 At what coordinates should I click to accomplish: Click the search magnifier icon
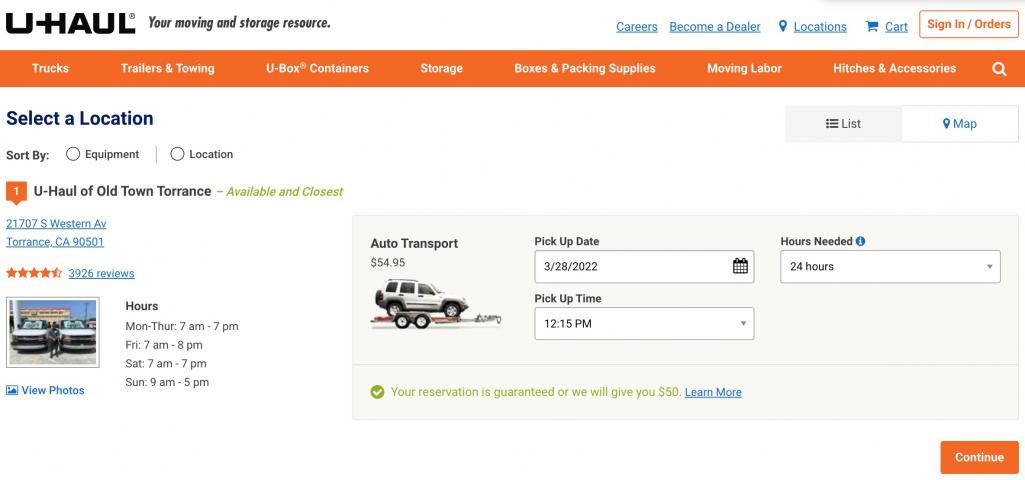[x=999, y=69]
